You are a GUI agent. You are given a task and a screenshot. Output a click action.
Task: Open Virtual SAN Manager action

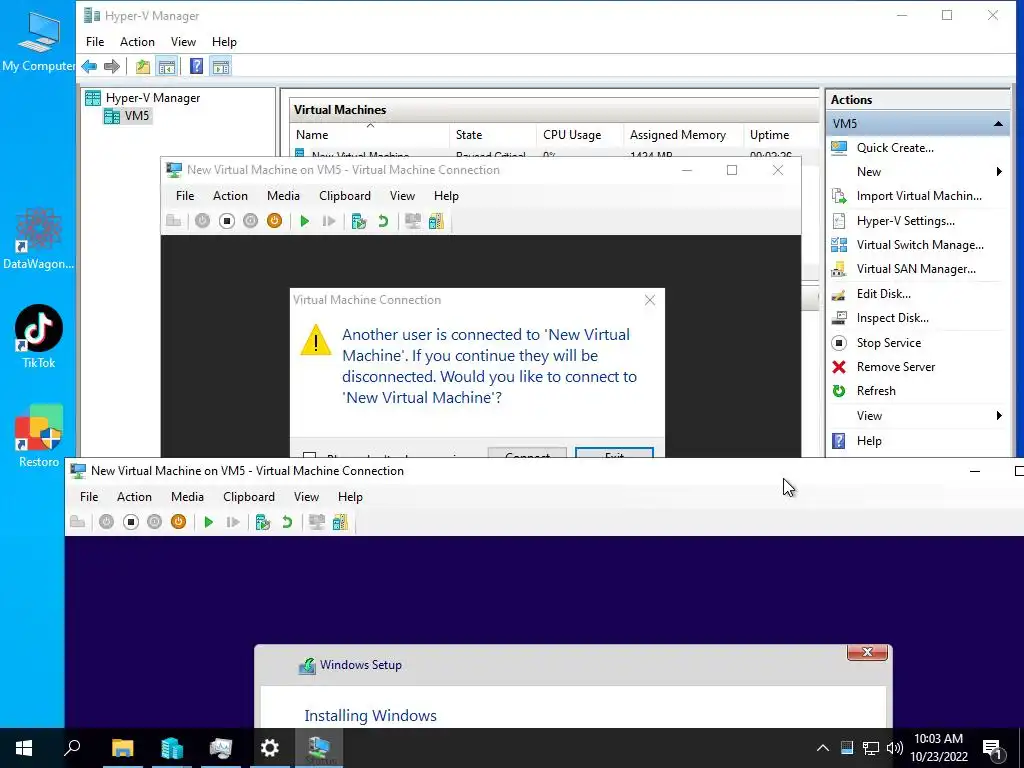[916, 269]
